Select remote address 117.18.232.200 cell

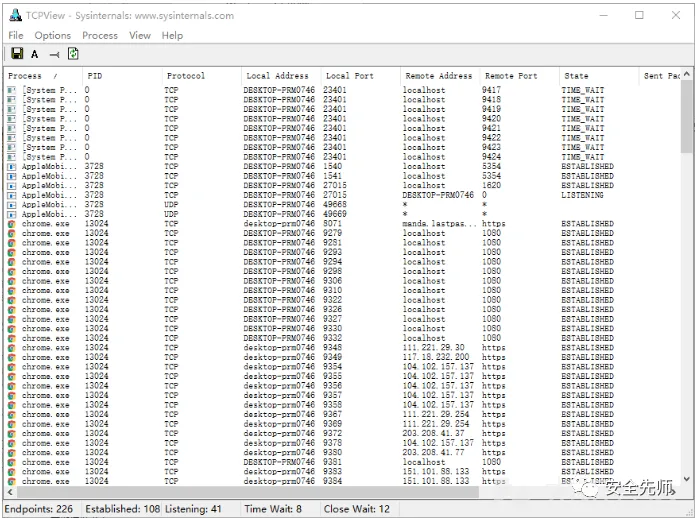436,357
